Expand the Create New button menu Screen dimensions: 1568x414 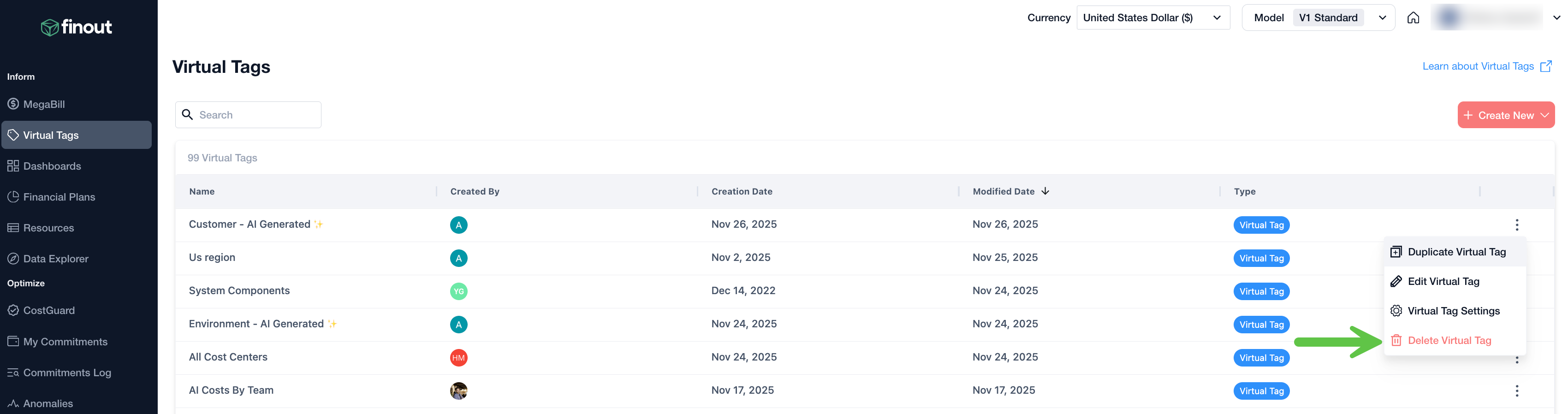click(1505, 115)
